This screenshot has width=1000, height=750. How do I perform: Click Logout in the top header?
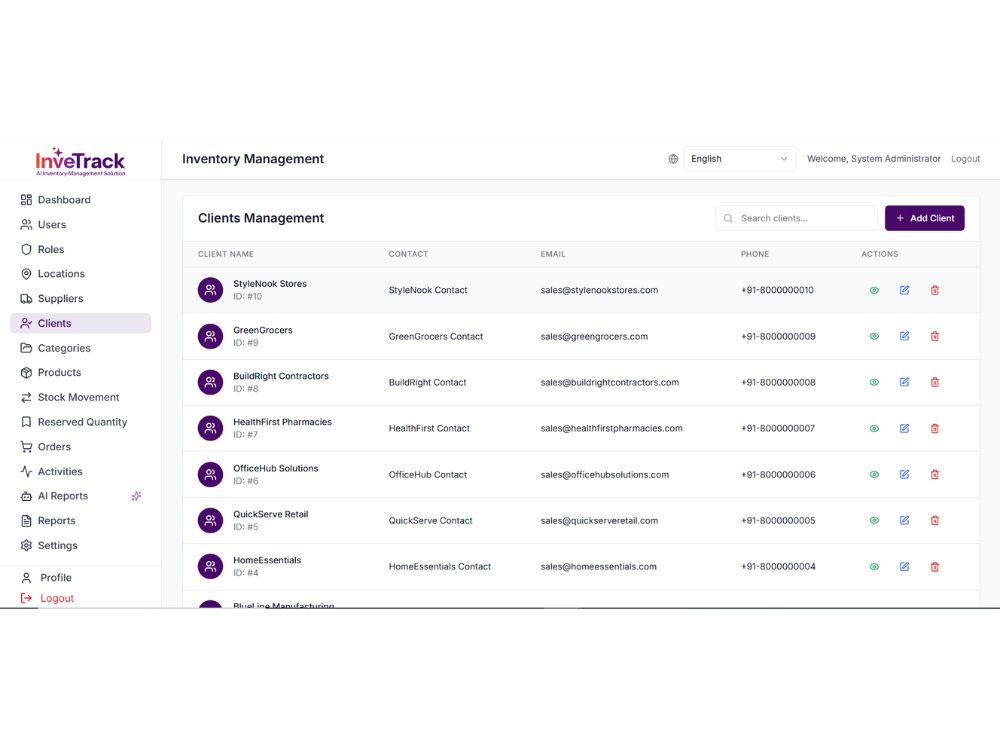tap(965, 159)
